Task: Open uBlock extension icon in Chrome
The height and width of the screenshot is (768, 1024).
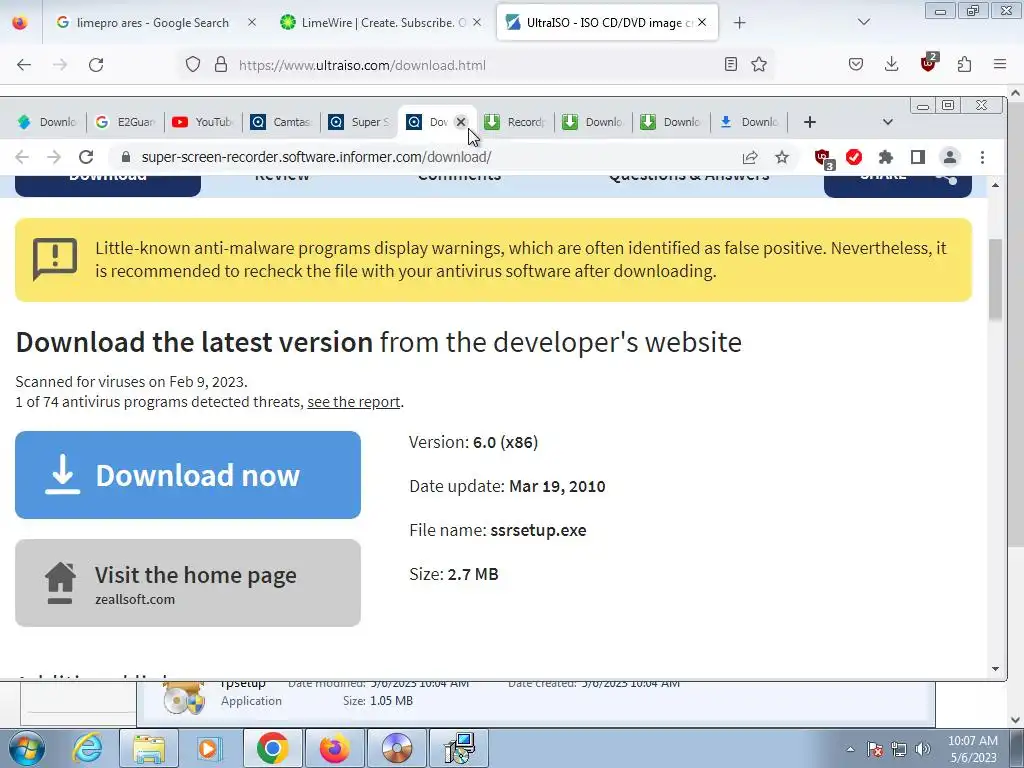Action: (x=824, y=159)
